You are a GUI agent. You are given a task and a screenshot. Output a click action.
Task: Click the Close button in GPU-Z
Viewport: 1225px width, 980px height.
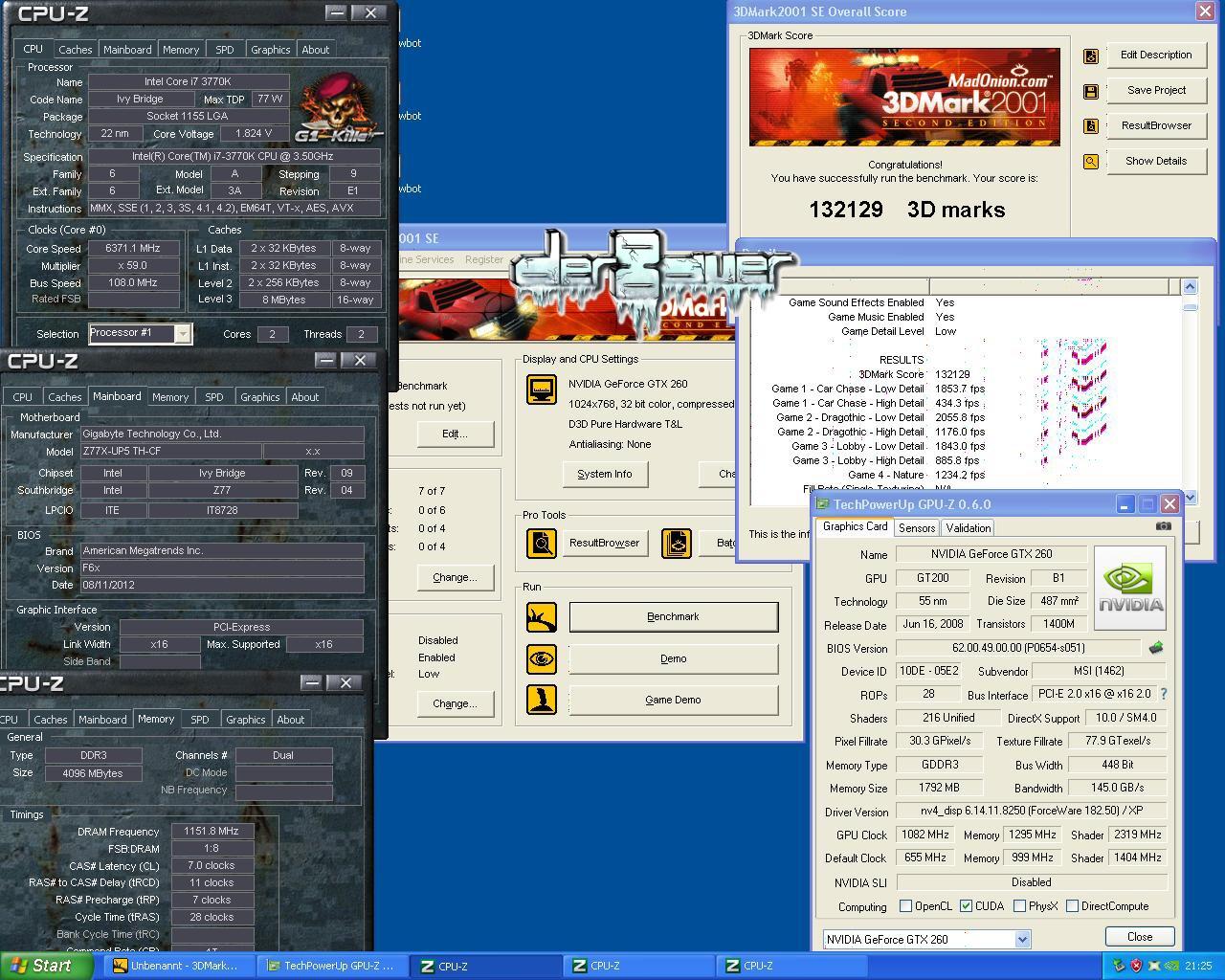click(x=1140, y=937)
